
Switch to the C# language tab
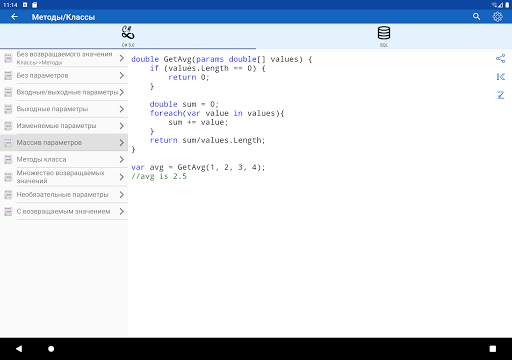[128, 36]
